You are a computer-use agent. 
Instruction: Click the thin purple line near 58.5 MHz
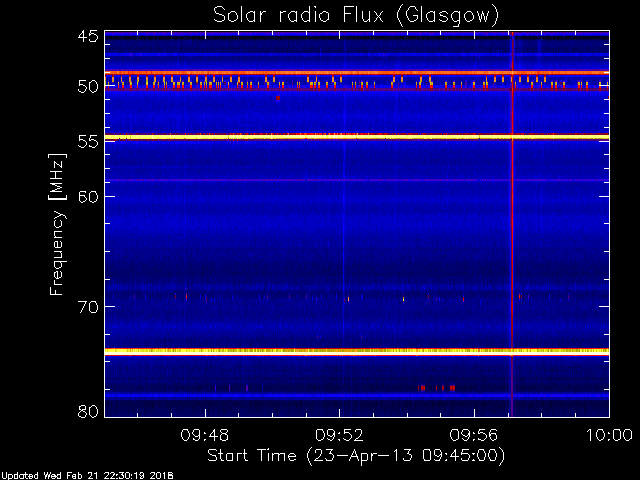coord(357,180)
